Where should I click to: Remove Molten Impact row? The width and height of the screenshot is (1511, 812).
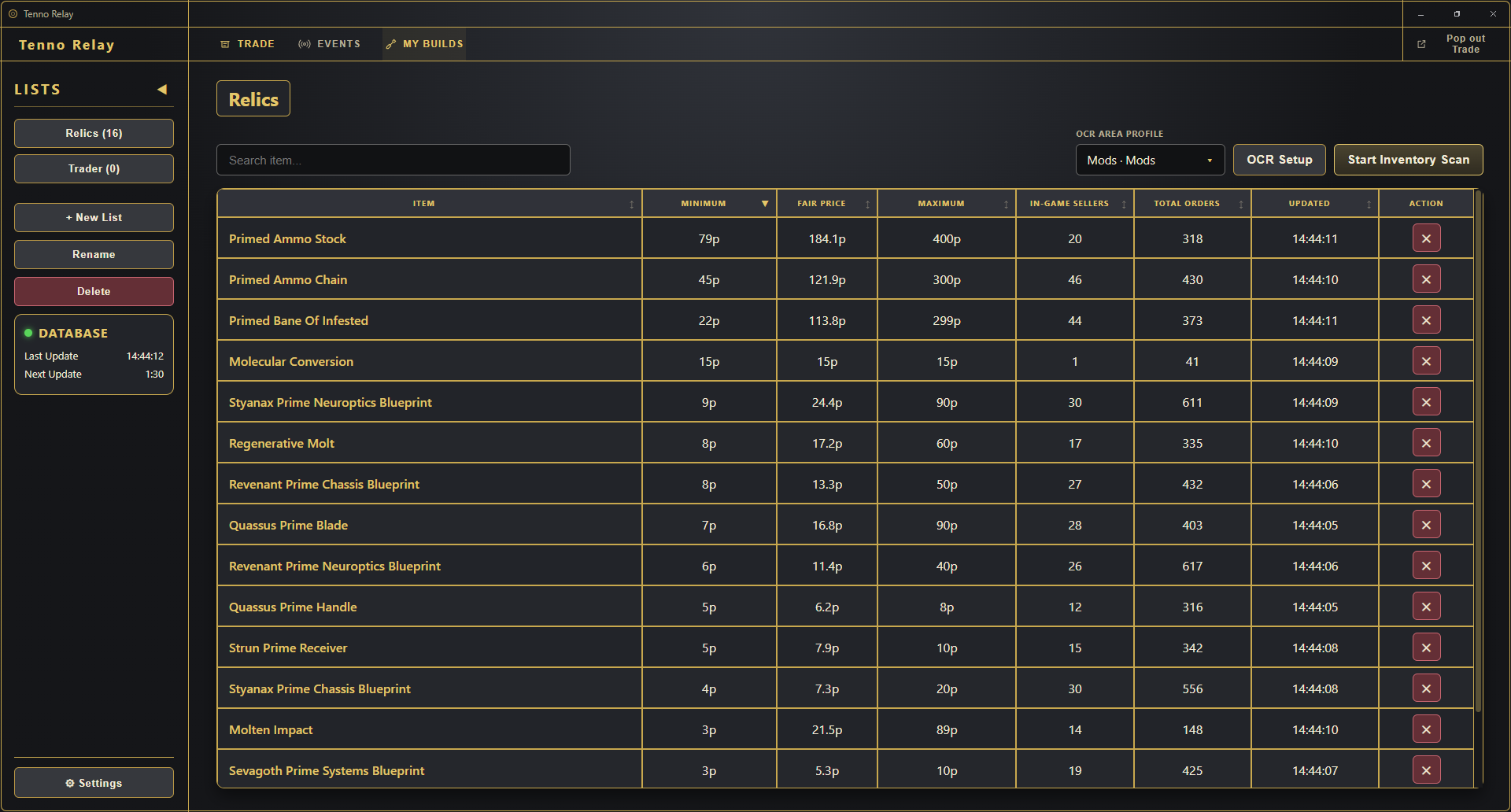(x=1426, y=729)
